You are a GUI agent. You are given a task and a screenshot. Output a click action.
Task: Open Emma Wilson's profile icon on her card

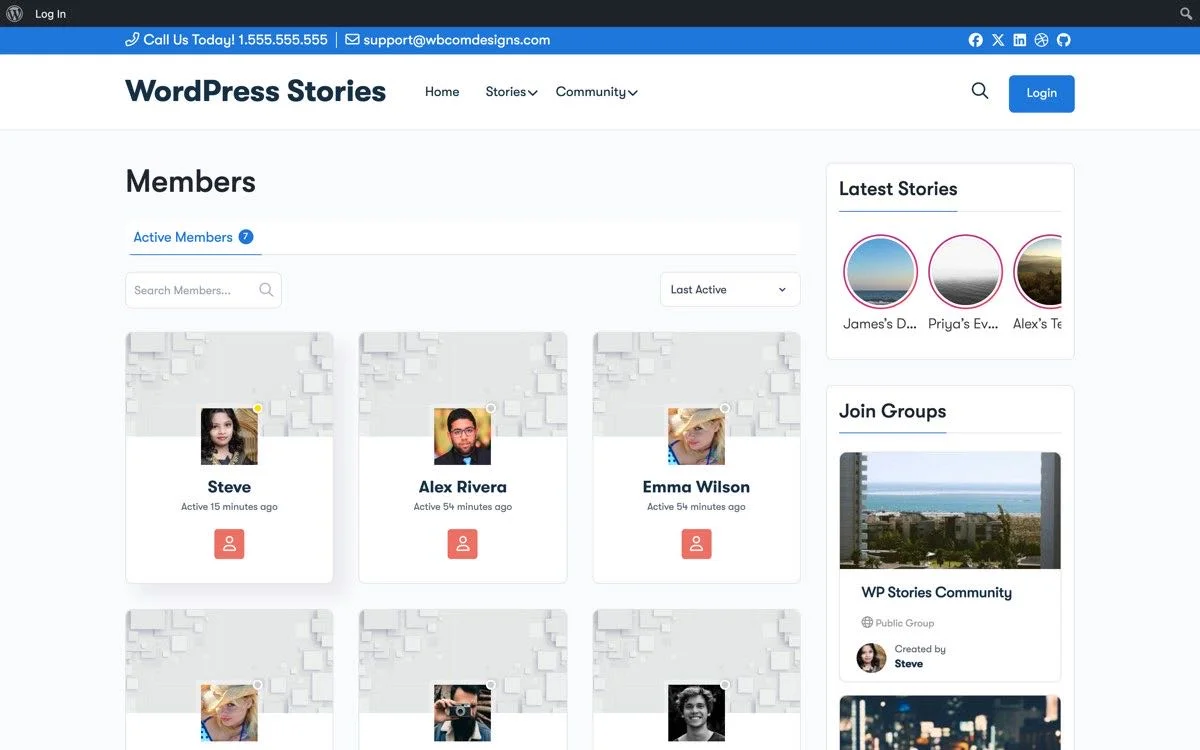pos(696,543)
